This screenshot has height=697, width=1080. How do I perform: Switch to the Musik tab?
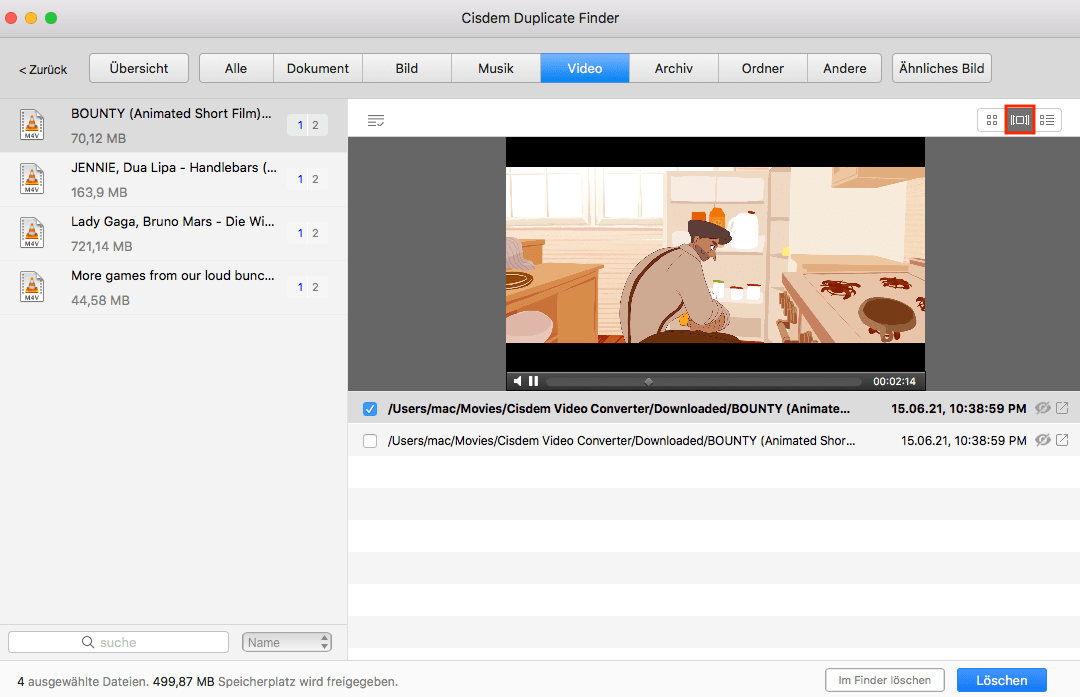(495, 68)
